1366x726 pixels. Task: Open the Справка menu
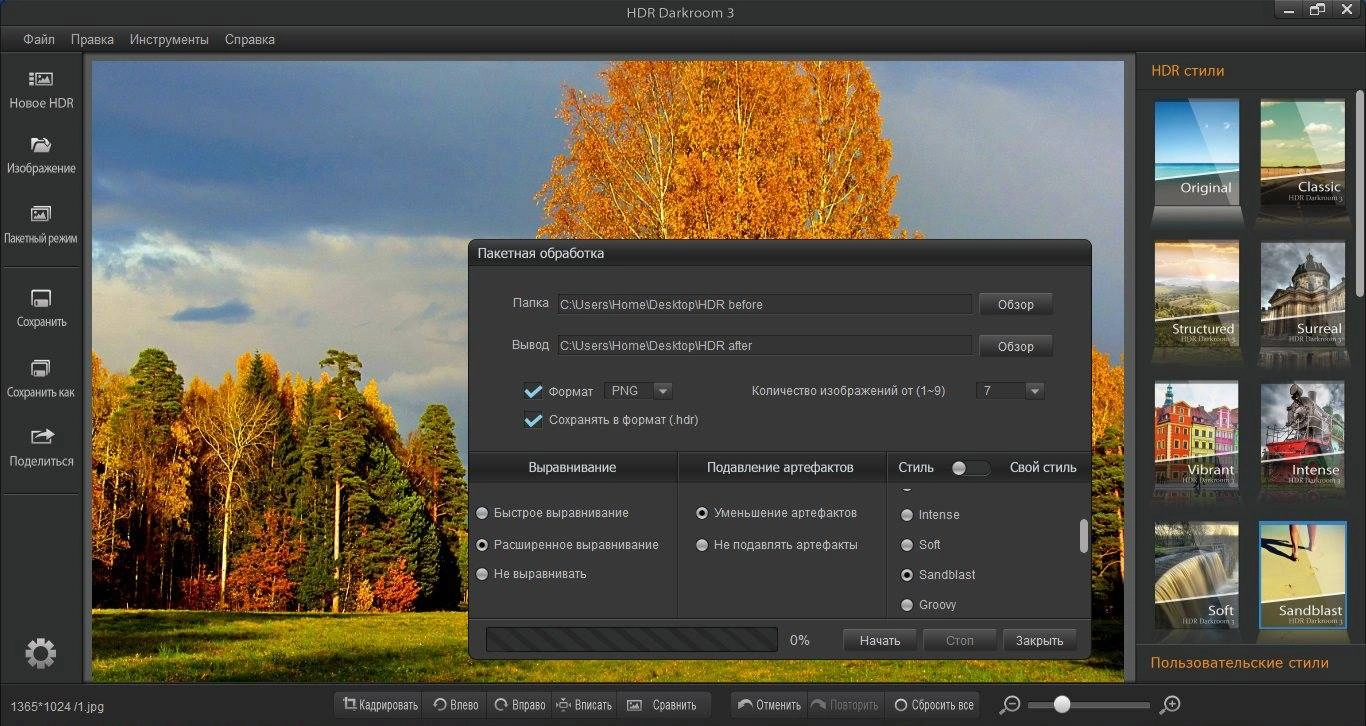pos(250,40)
